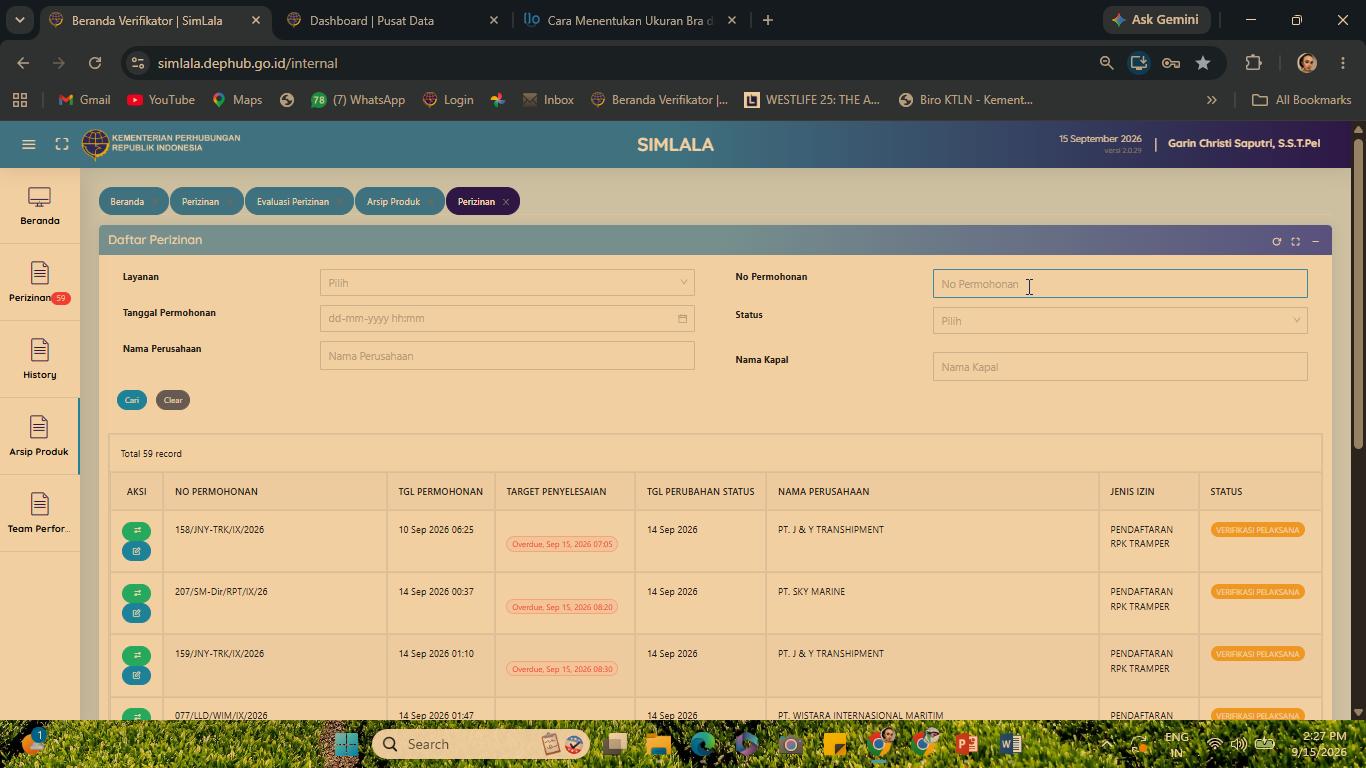Click green action icon for 158/JNY-TRK/IX/2026
Image resolution: width=1366 pixels, height=768 pixels.
pos(137,530)
